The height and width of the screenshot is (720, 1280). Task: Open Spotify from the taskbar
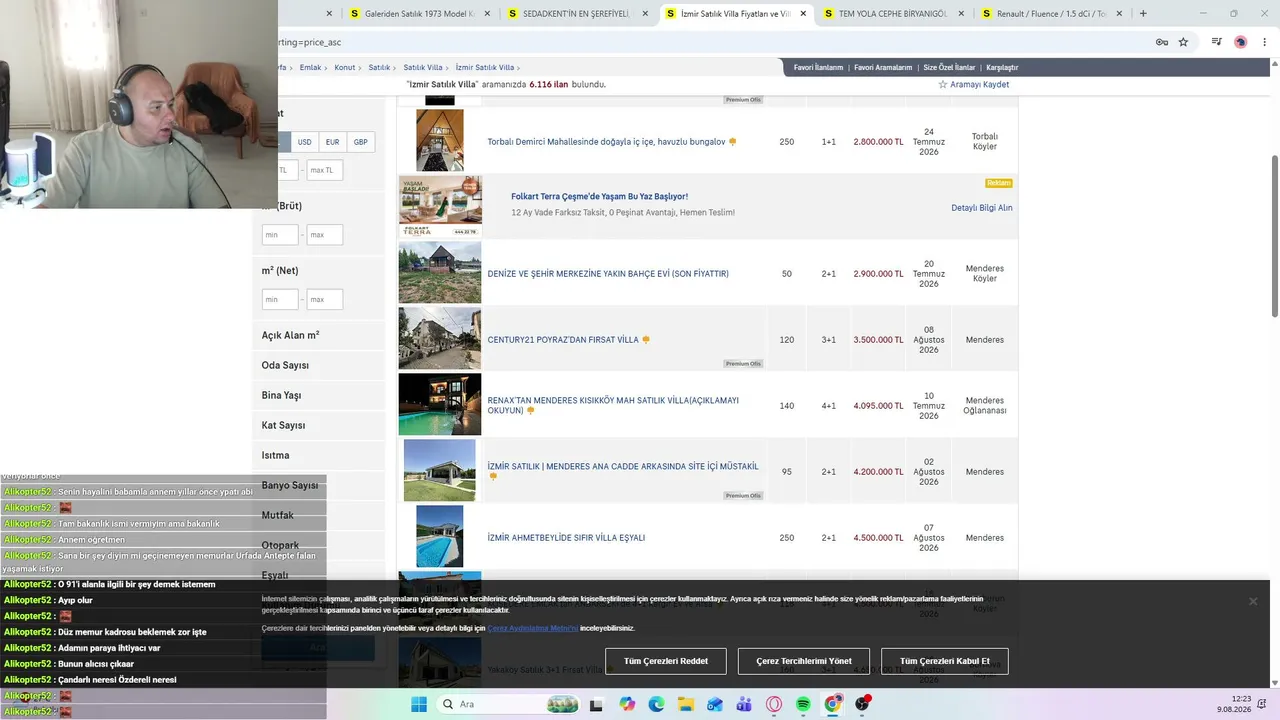(x=803, y=704)
